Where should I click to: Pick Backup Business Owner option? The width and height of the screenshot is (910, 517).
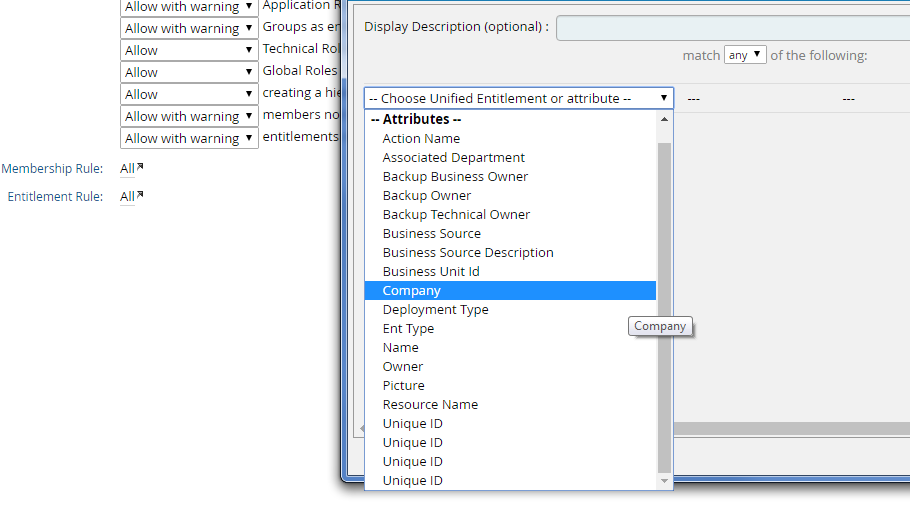510,176
